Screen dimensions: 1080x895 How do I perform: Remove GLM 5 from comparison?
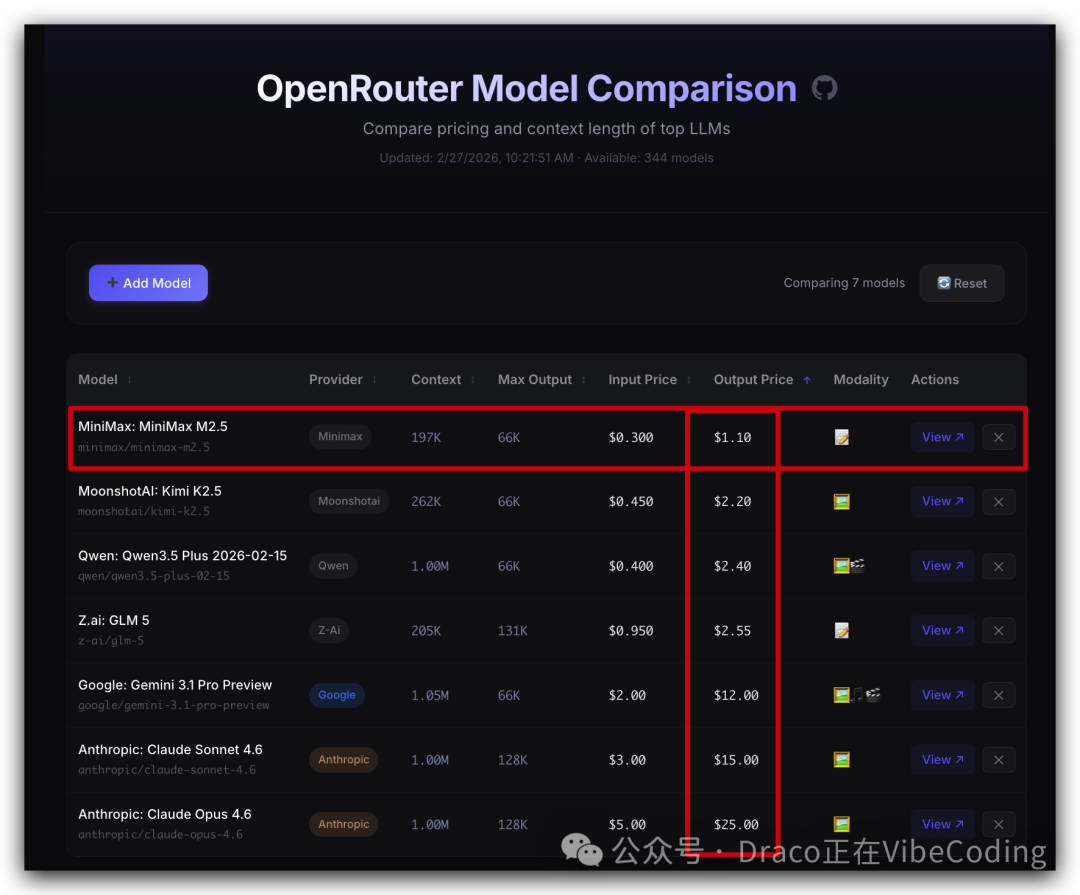coord(999,631)
